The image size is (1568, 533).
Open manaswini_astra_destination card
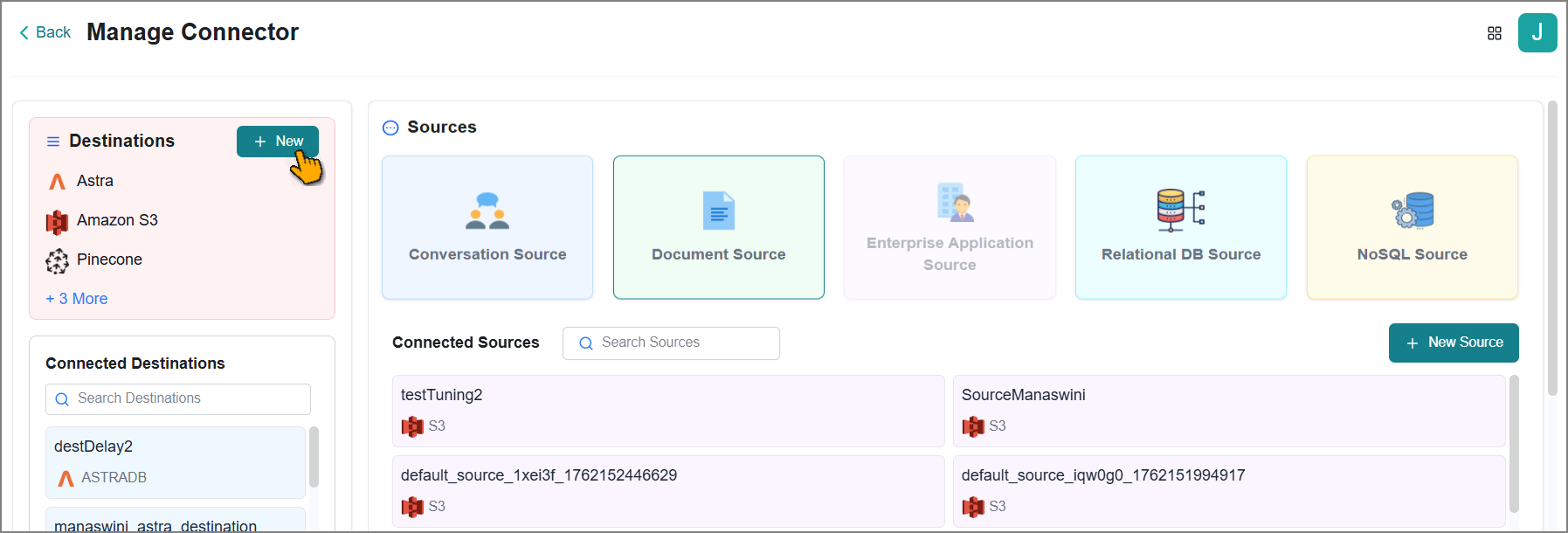[176, 519]
